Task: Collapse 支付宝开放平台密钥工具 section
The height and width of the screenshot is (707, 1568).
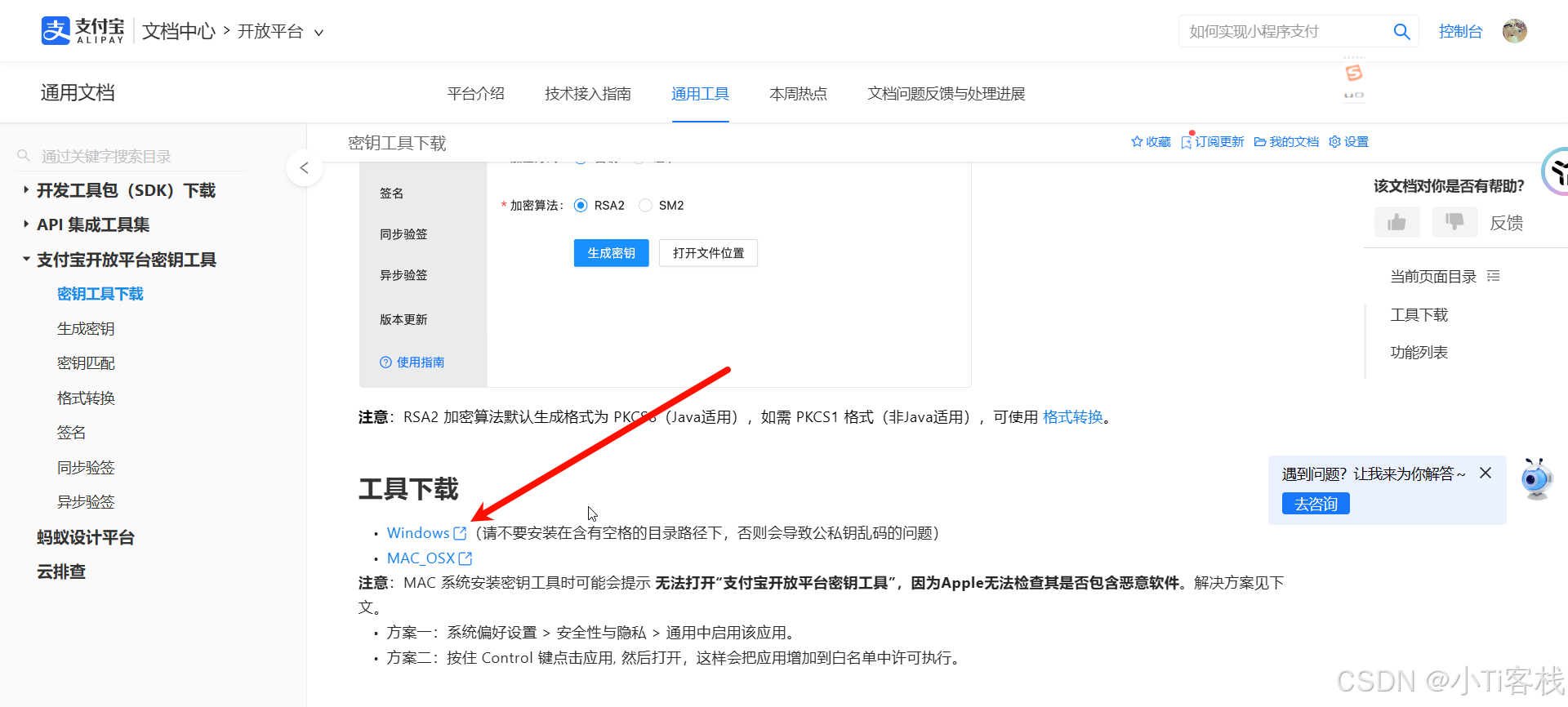Action: coord(26,259)
